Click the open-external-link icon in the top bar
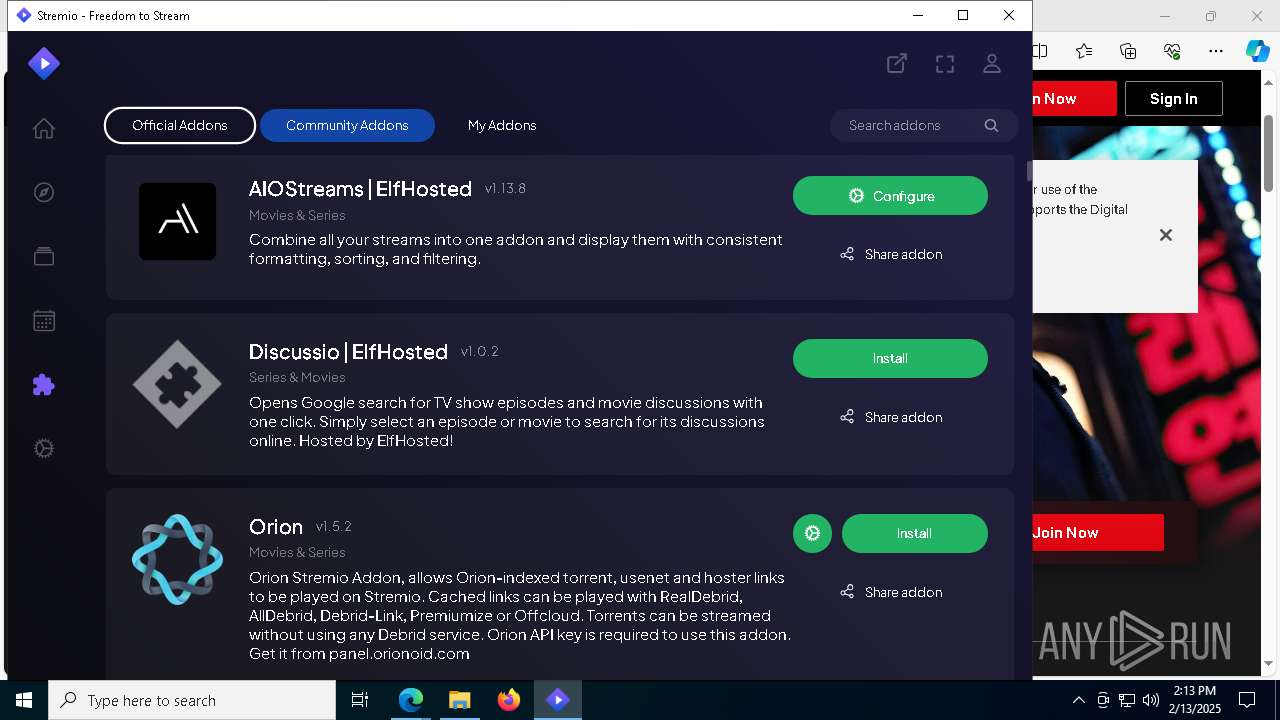 click(x=897, y=63)
